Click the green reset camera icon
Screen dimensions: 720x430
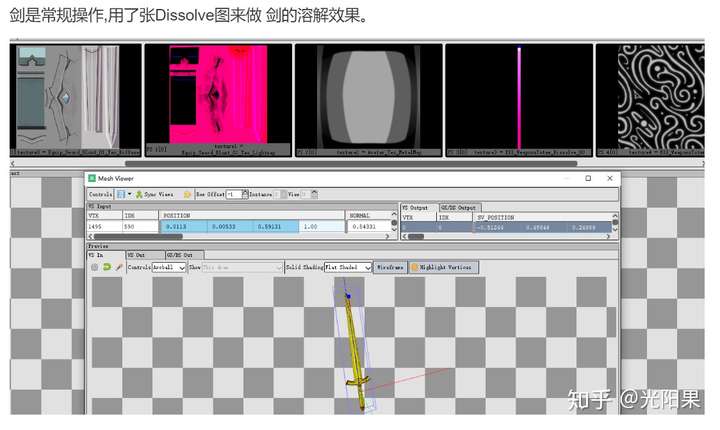click(x=107, y=267)
